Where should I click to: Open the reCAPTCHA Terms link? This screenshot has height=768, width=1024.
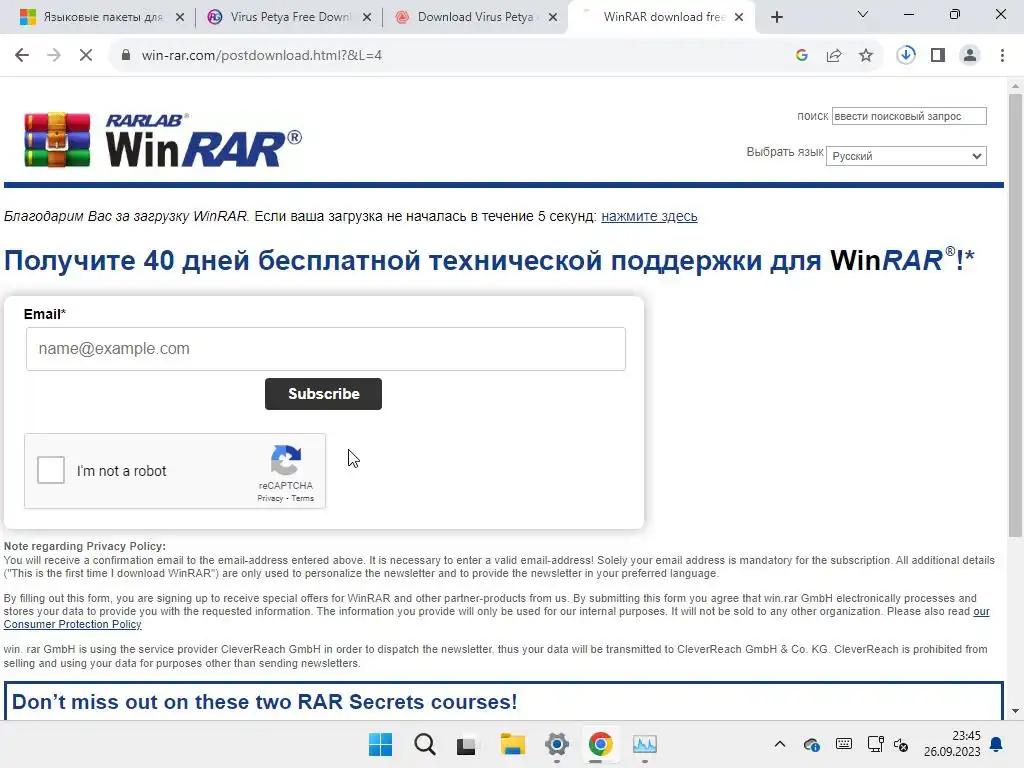pyautogui.click(x=302, y=498)
